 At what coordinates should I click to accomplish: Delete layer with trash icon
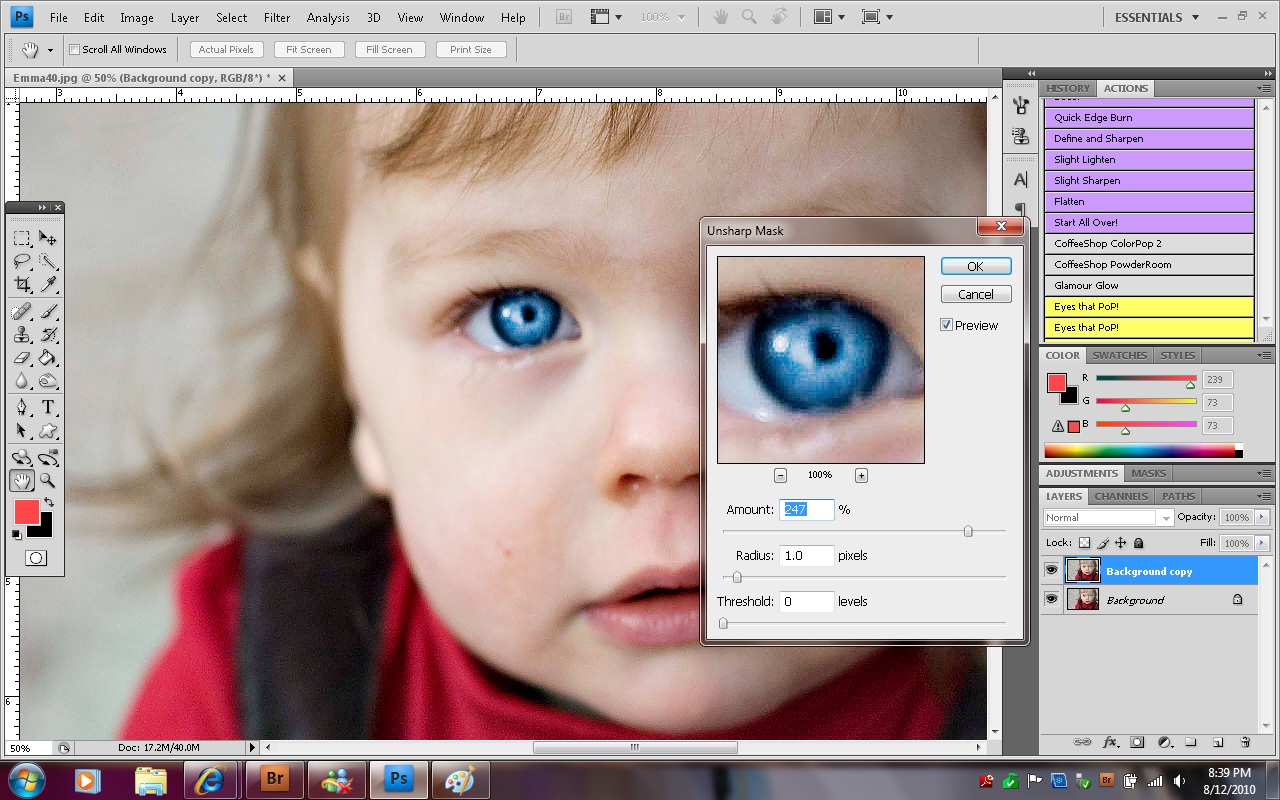[1245, 743]
